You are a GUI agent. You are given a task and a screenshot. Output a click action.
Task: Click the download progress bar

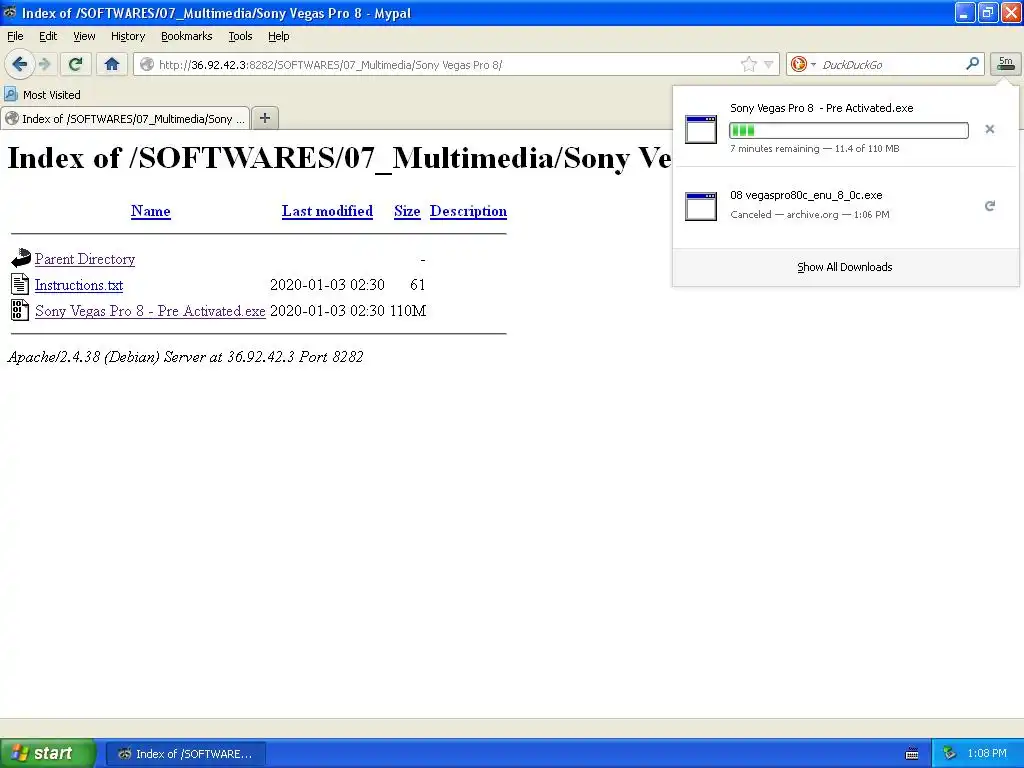(848, 131)
